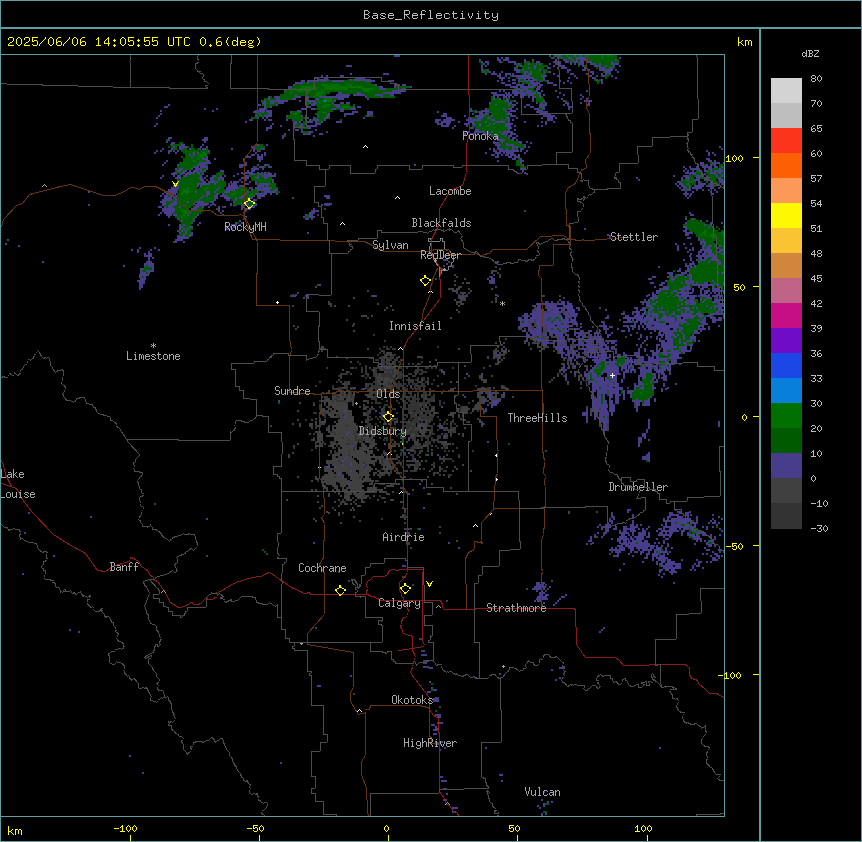Viewport: 862px width, 842px height.
Task: Pick the dark green 10-20 dBZ legend swatch
Action: tap(786, 441)
